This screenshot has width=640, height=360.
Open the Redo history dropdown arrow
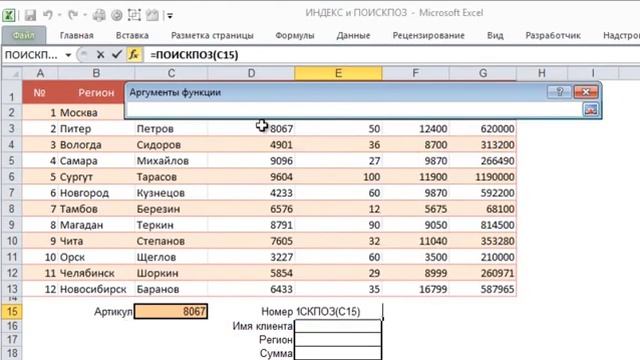click(85, 16)
